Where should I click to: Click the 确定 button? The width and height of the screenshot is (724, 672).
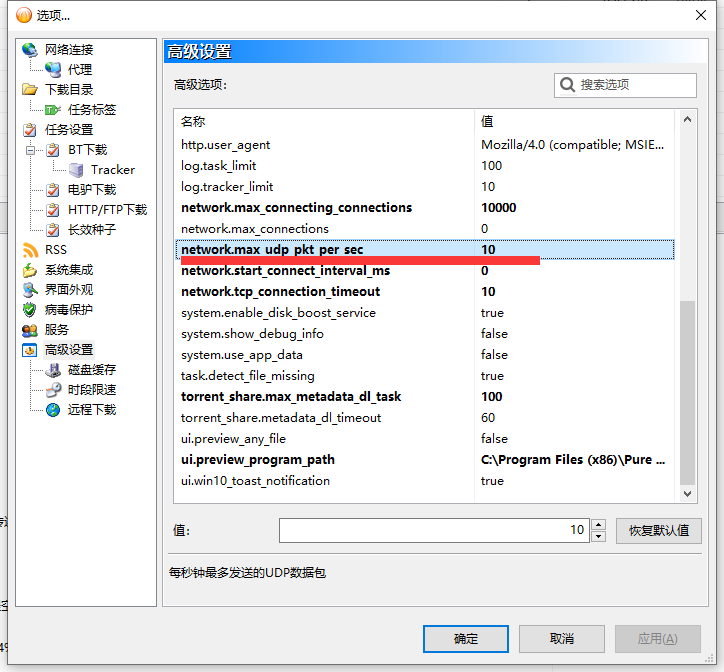click(465, 639)
